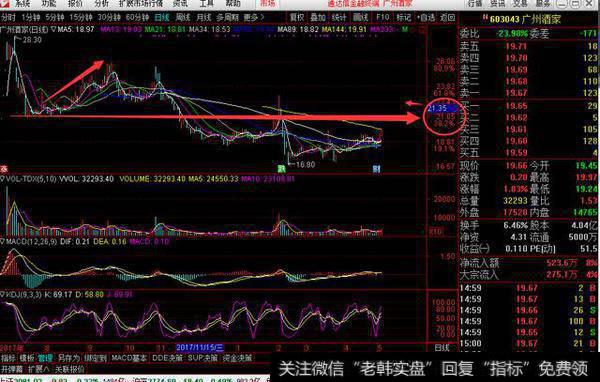The image size is (600, 382).
Task: Open the 报价 menu
Action: 75,3
